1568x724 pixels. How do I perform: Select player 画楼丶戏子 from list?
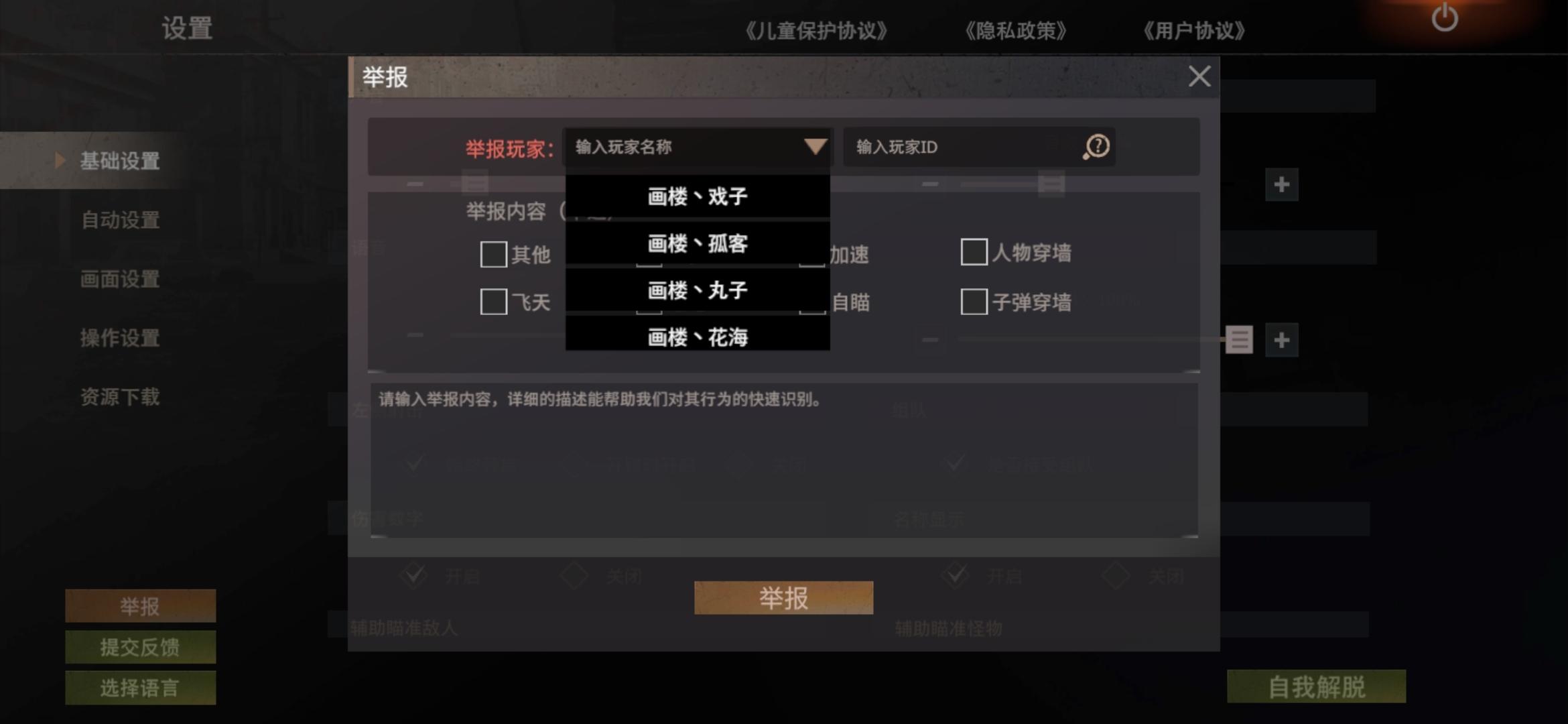point(698,196)
